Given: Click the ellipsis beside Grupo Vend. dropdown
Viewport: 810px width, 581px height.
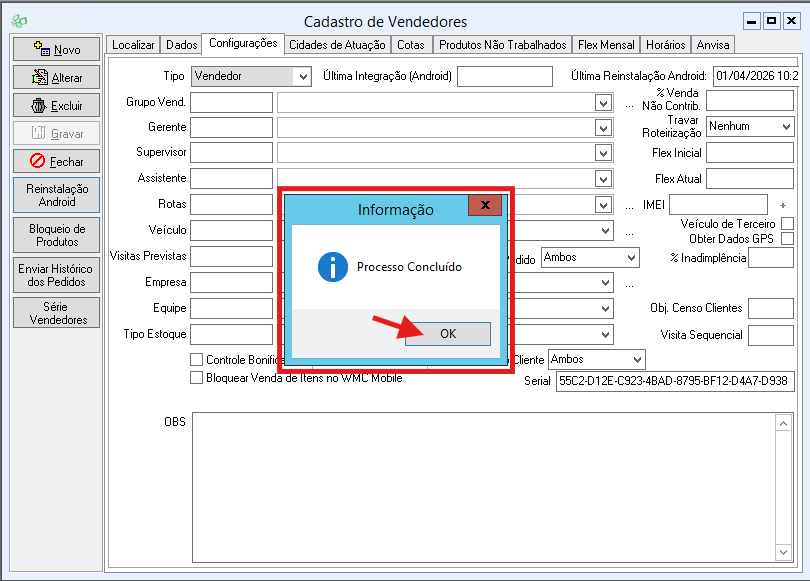Looking at the screenshot, I should (x=629, y=103).
